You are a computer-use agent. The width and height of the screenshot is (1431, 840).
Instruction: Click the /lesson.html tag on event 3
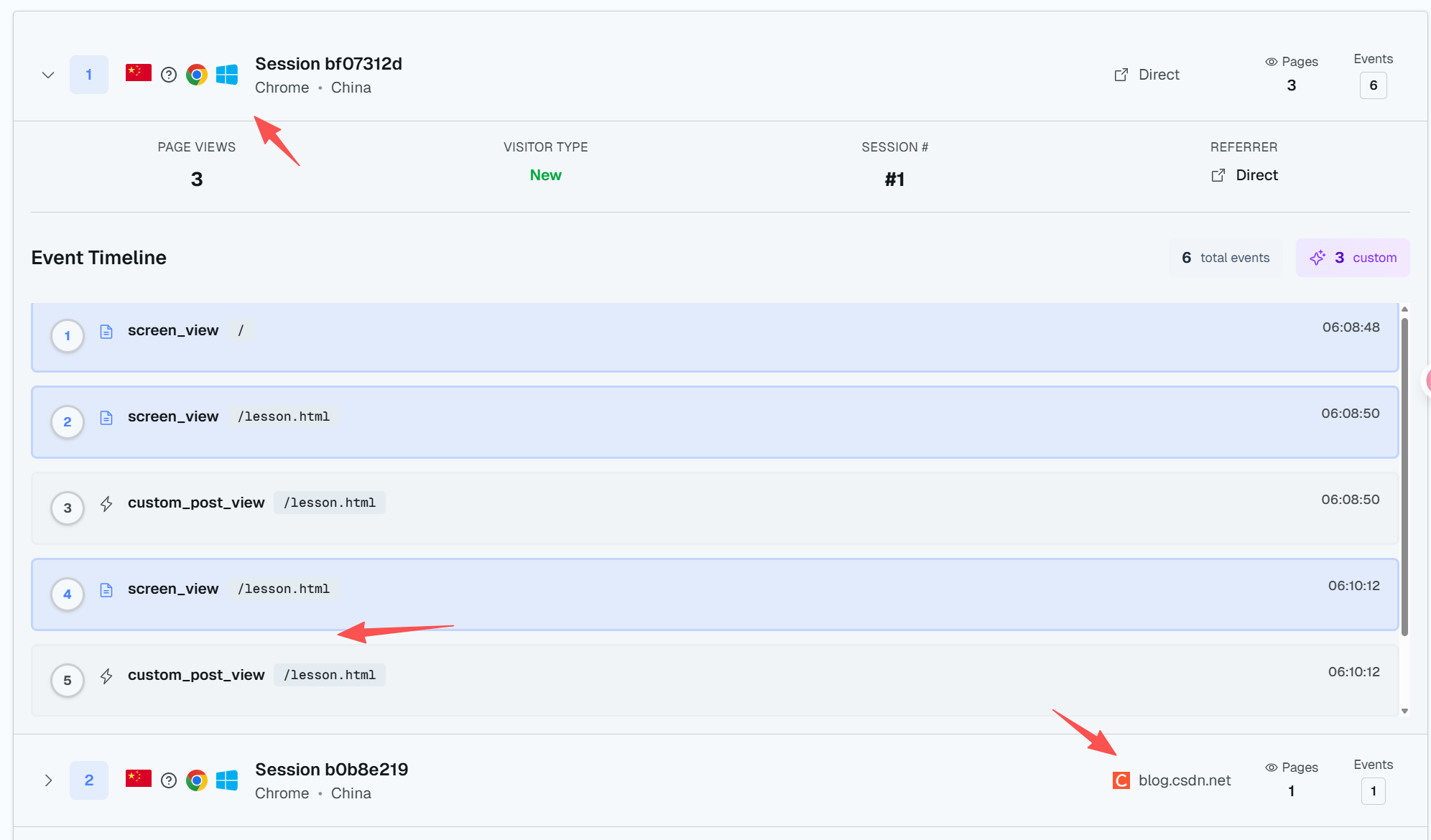pyautogui.click(x=330, y=503)
